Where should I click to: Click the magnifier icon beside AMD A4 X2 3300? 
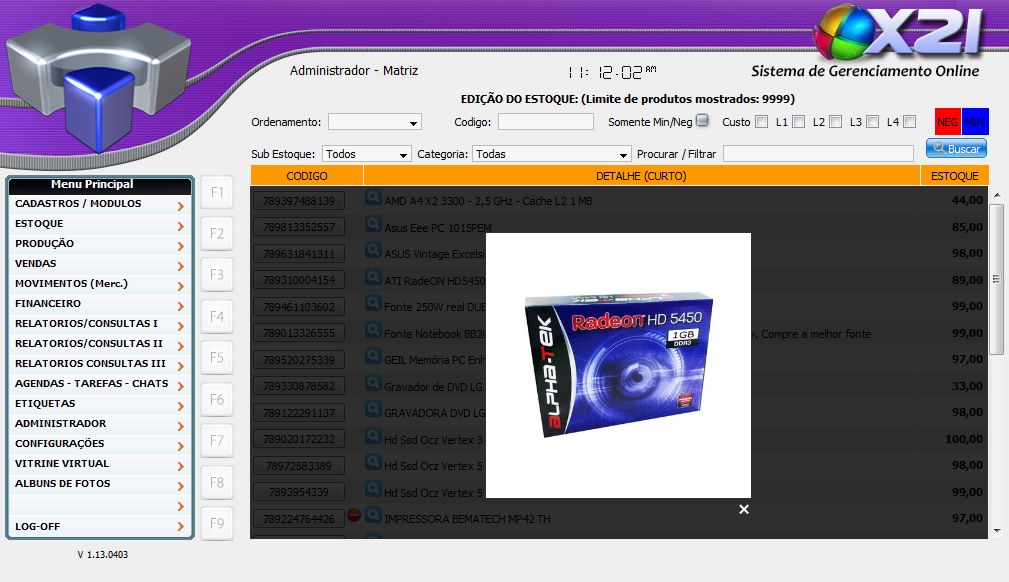373,200
